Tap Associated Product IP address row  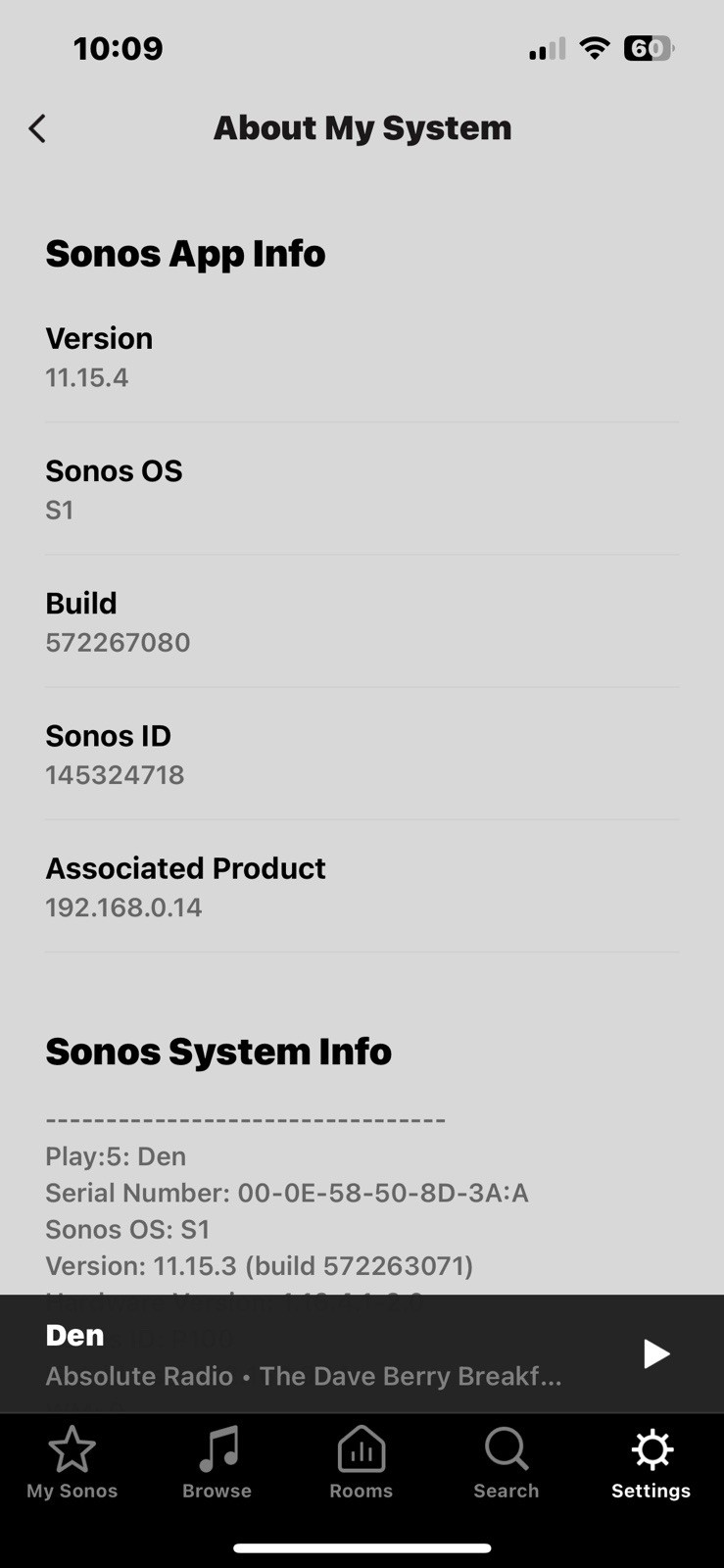pyautogui.click(x=362, y=886)
